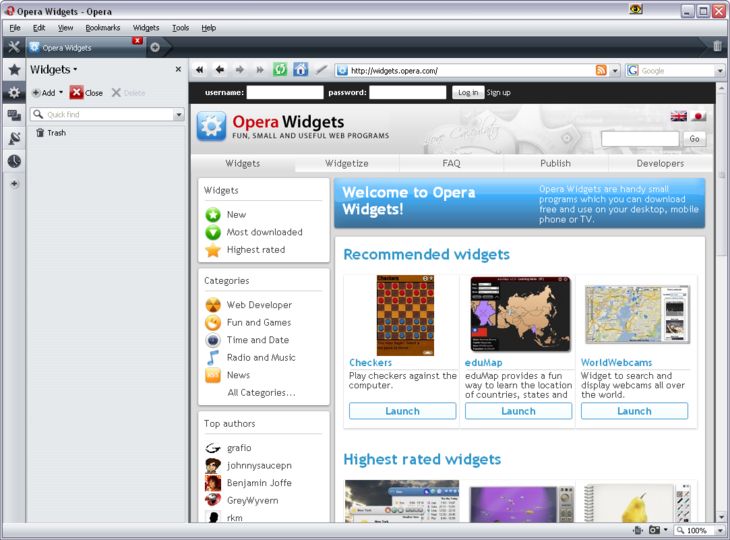
Task: Expand the camera icon dropdown arrow in status bar
Action: pos(665,530)
